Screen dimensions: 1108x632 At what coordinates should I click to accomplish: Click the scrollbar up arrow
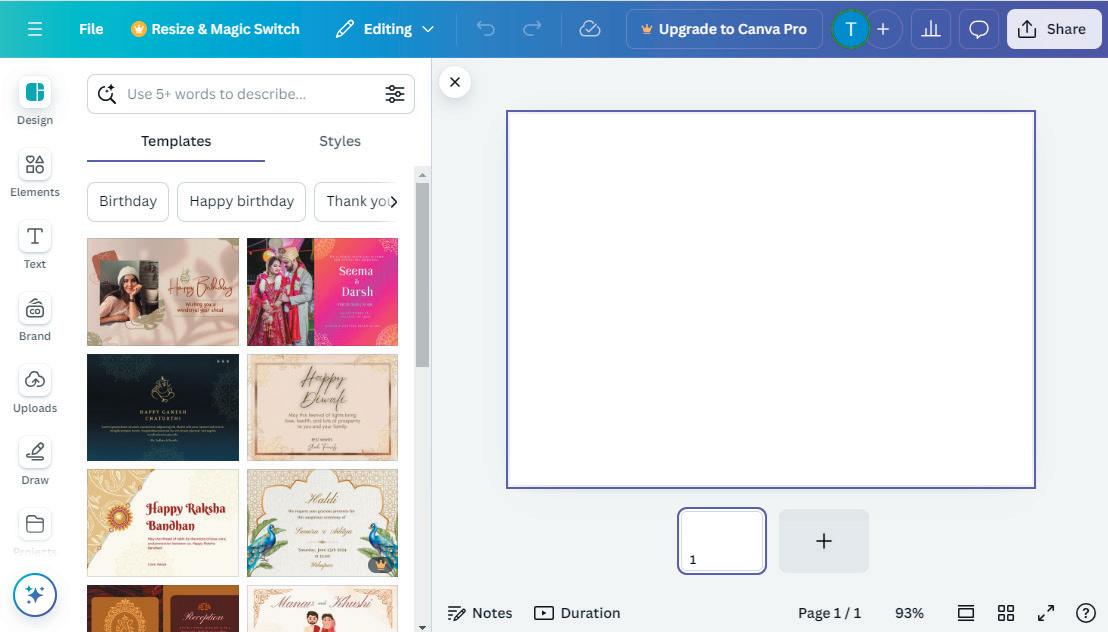423,175
